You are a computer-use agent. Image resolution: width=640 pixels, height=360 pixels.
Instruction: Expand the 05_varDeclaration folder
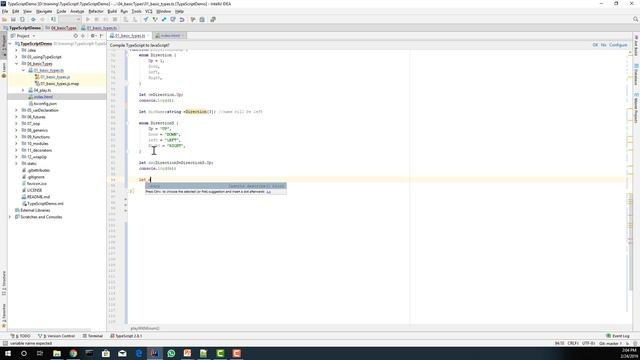coord(16,110)
